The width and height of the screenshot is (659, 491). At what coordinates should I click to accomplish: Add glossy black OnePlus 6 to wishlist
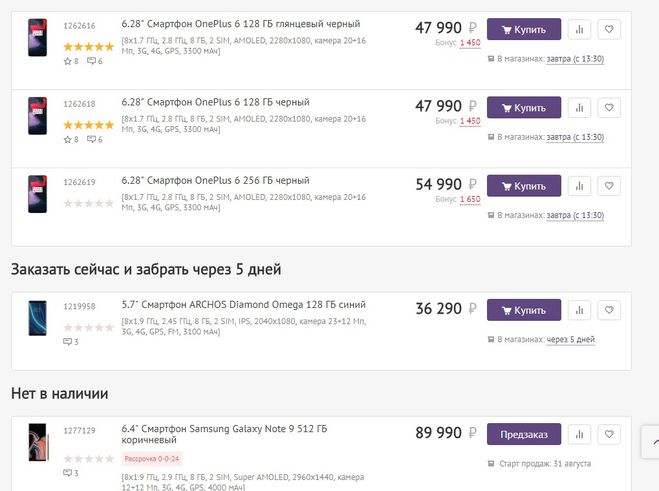click(609, 29)
